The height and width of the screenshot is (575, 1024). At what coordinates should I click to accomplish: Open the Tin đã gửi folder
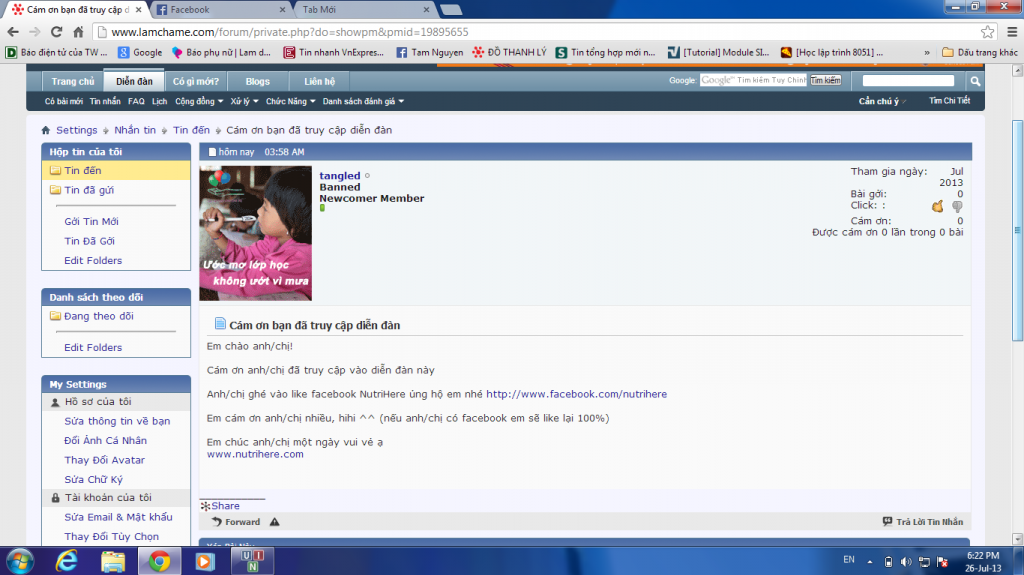pyautogui.click(x=89, y=190)
